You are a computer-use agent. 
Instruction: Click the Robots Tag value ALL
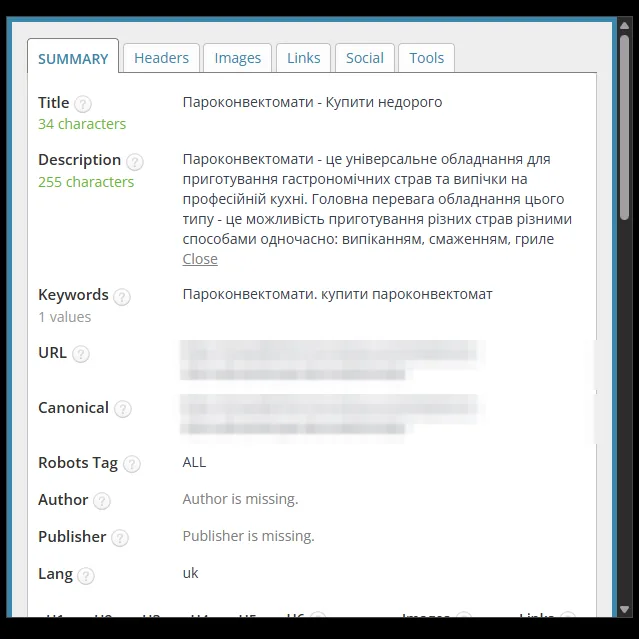click(194, 462)
